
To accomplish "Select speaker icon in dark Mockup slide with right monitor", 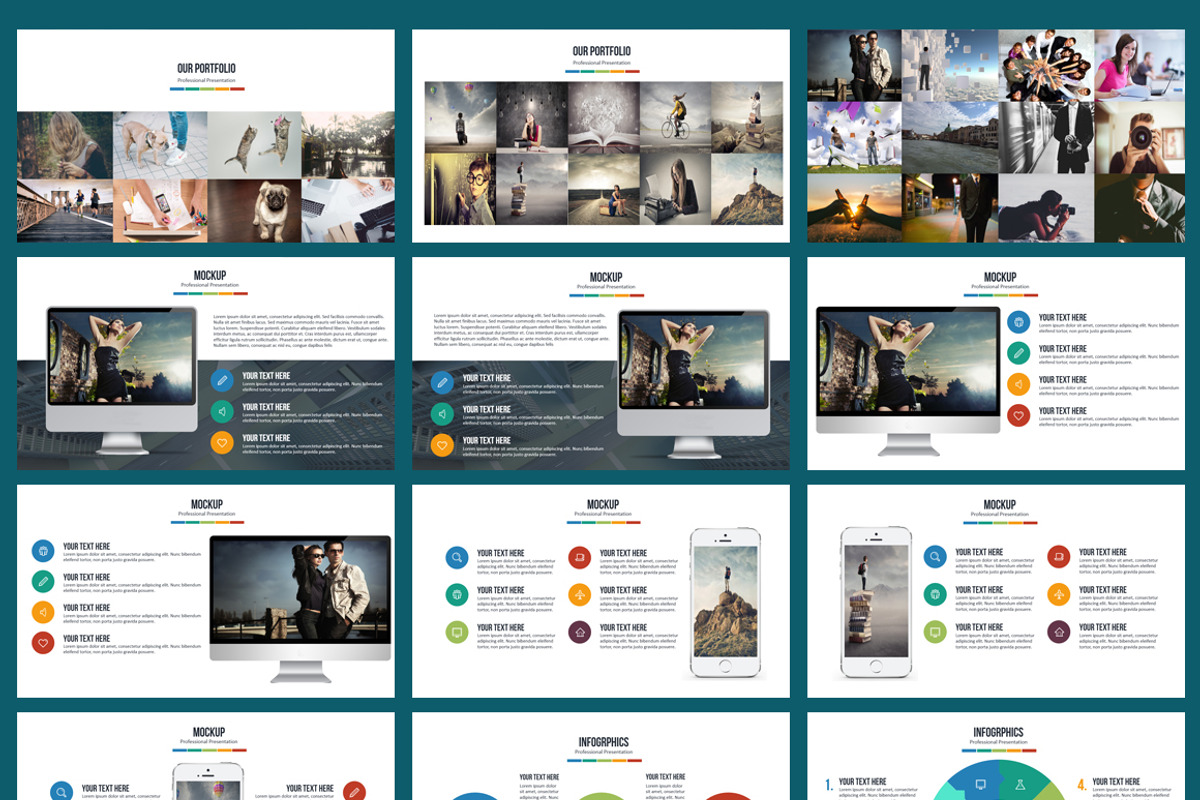I will click(442, 413).
